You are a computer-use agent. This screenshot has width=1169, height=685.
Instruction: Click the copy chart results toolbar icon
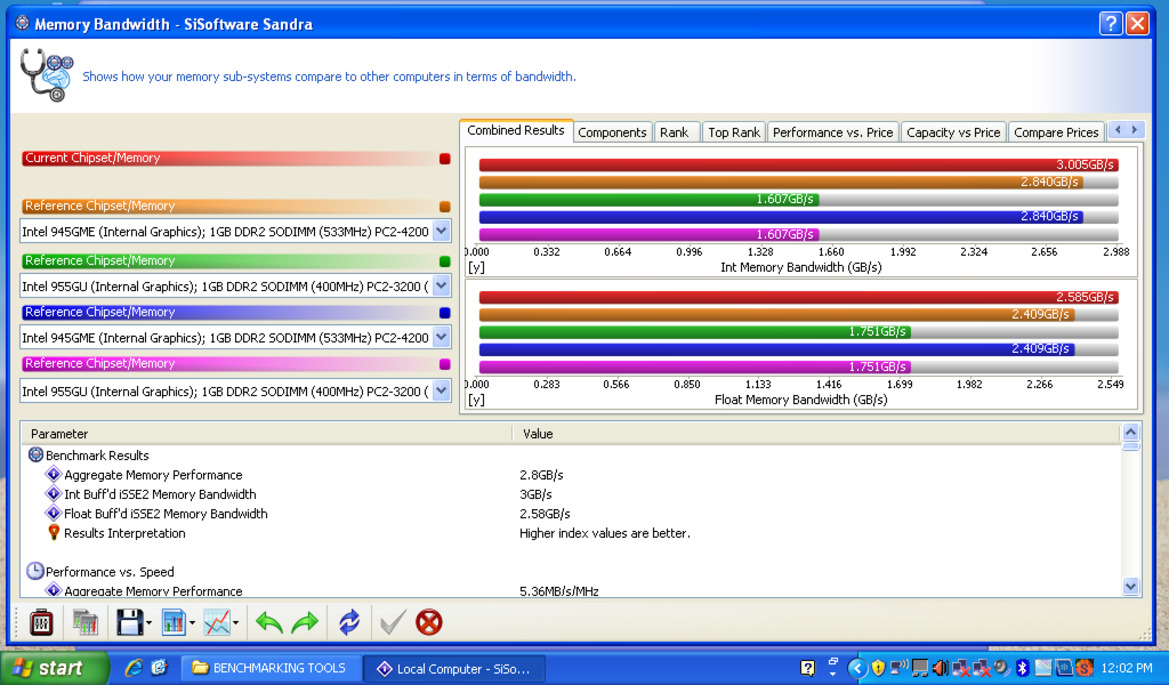click(x=85, y=622)
